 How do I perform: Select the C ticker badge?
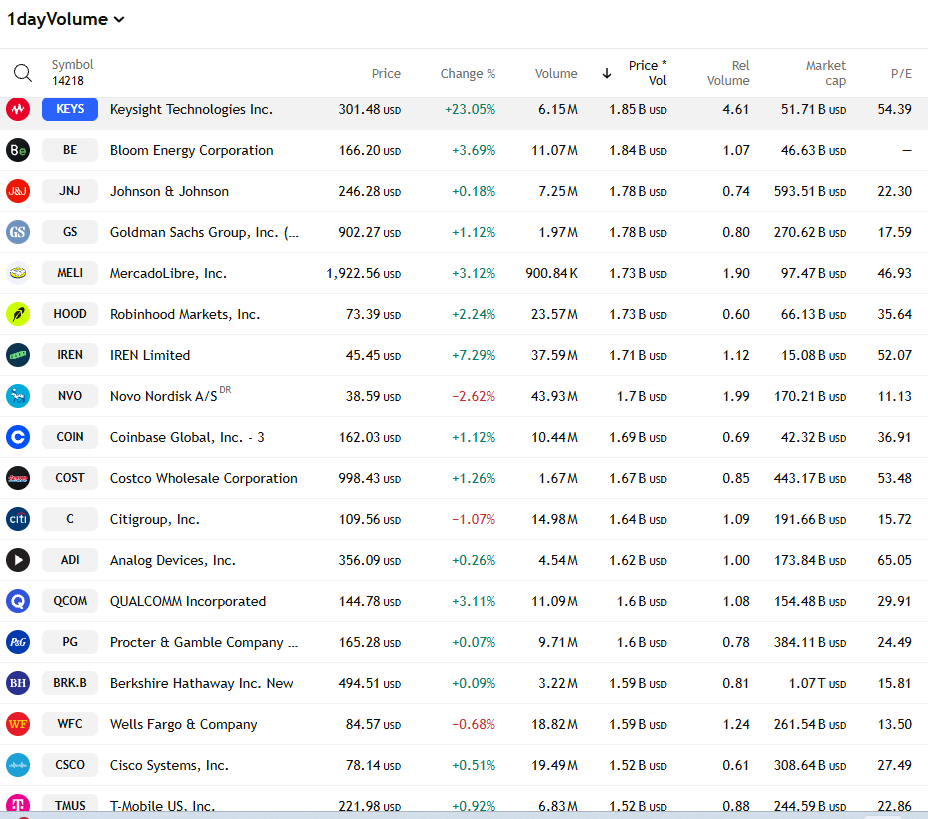coord(70,519)
